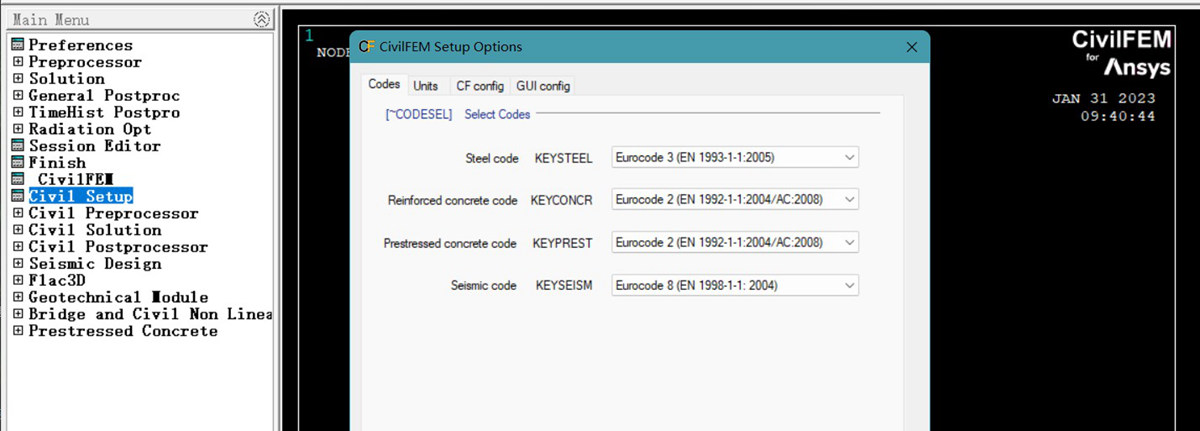This screenshot has height=431, width=1200.
Task: Open Preferences in Main Menu
Action: pyautogui.click(x=80, y=45)
